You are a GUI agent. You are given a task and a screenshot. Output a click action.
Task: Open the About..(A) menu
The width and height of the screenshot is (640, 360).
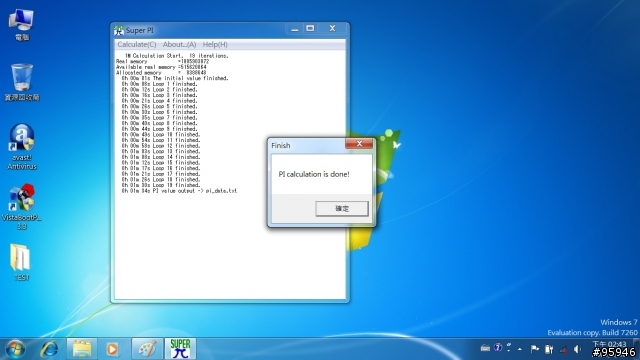point(179,44)
